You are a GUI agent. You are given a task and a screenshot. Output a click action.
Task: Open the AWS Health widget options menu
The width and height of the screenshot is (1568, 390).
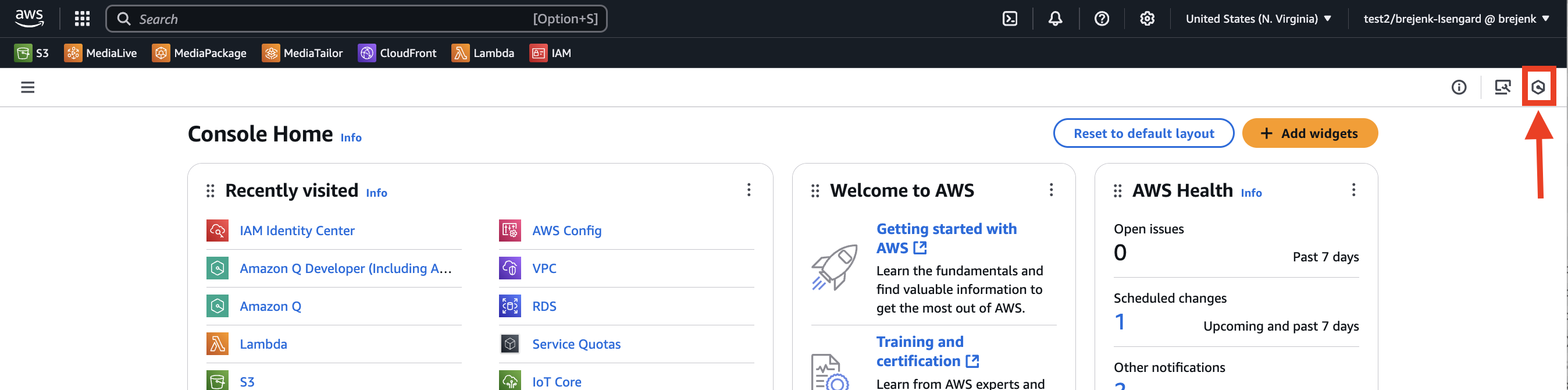point(1354,190)
